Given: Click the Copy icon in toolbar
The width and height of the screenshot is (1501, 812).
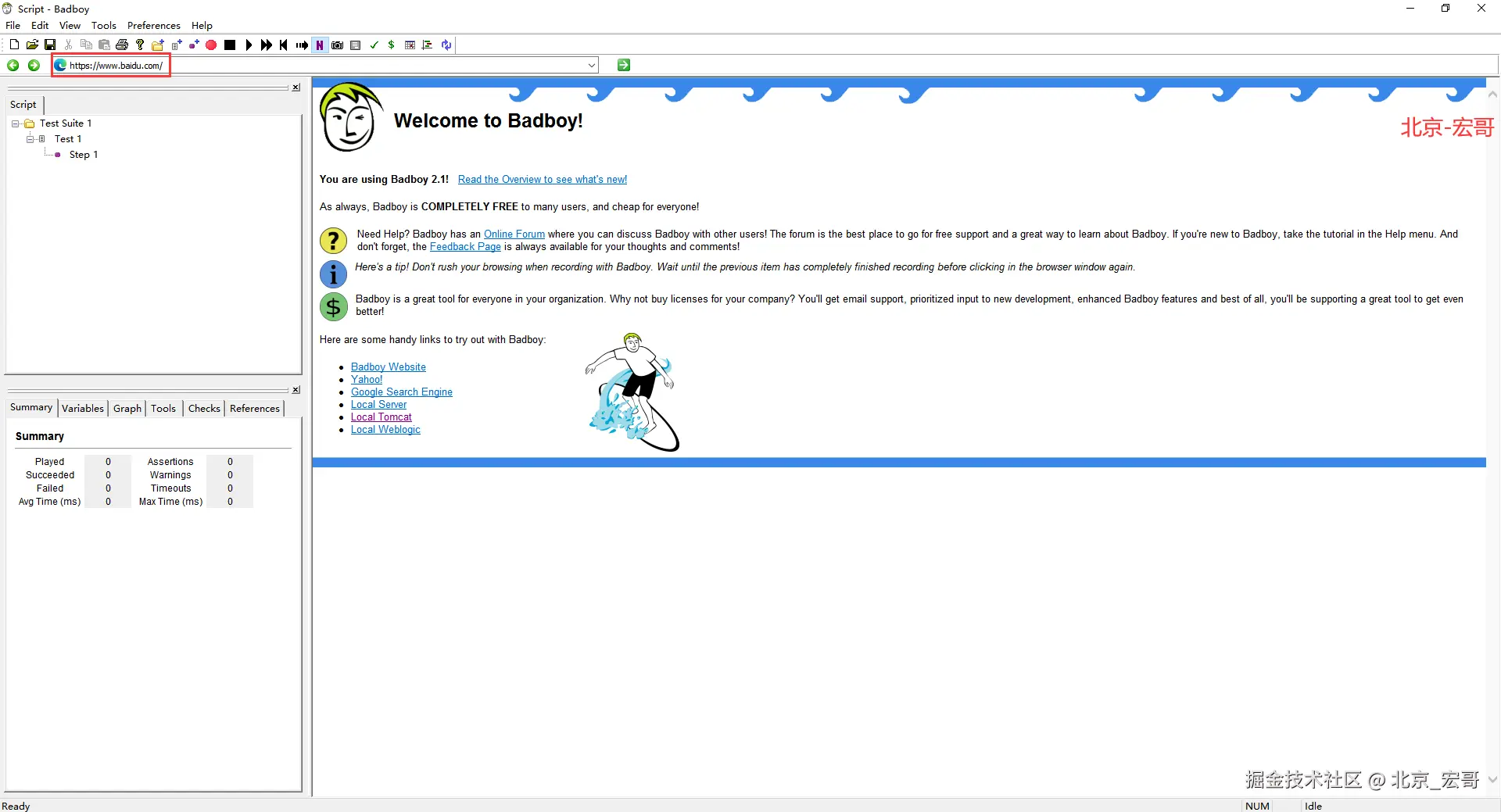Looking at the screenshot, I should (86, 45).
